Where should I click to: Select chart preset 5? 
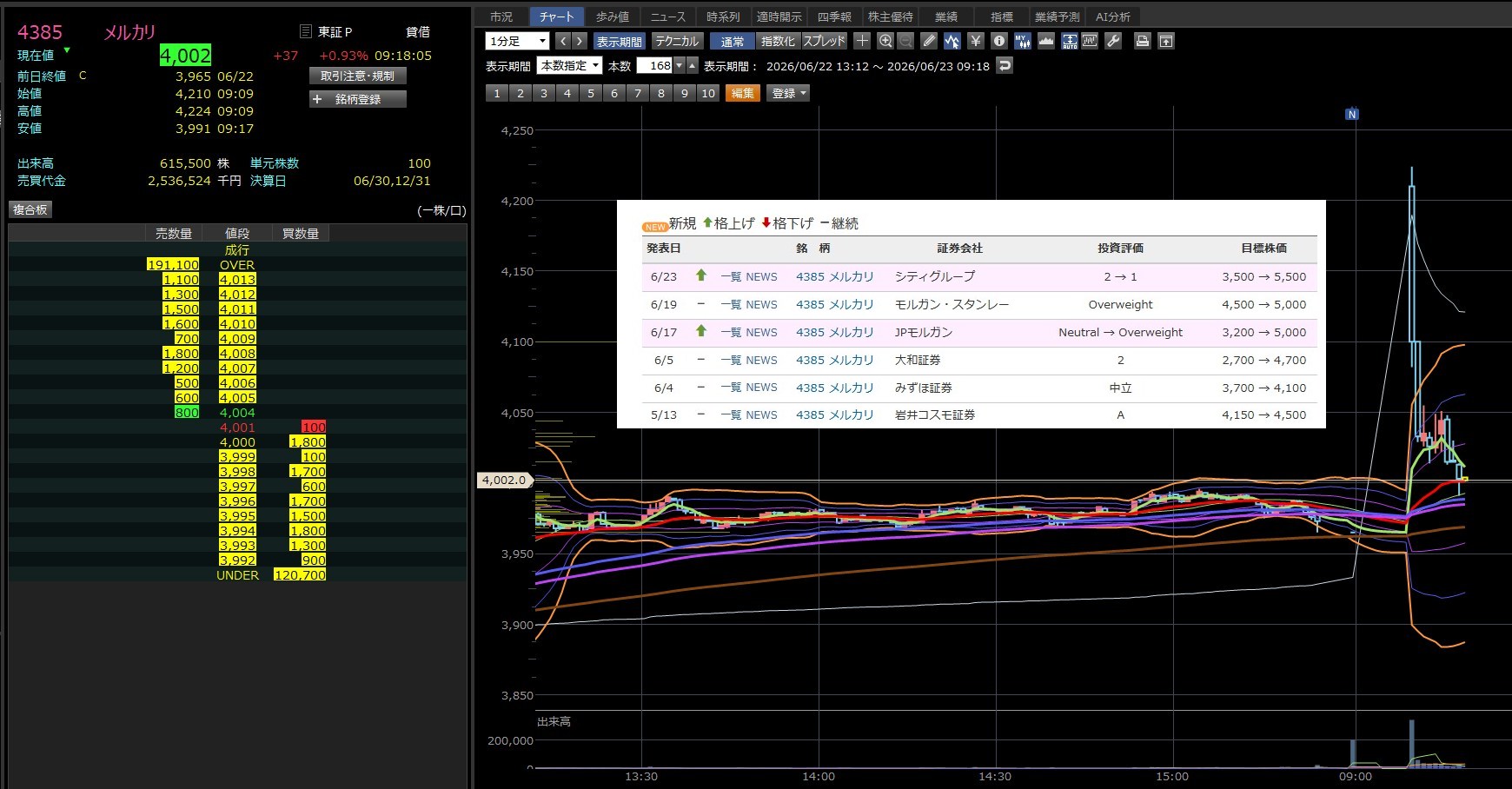click(x=591, y=93)
